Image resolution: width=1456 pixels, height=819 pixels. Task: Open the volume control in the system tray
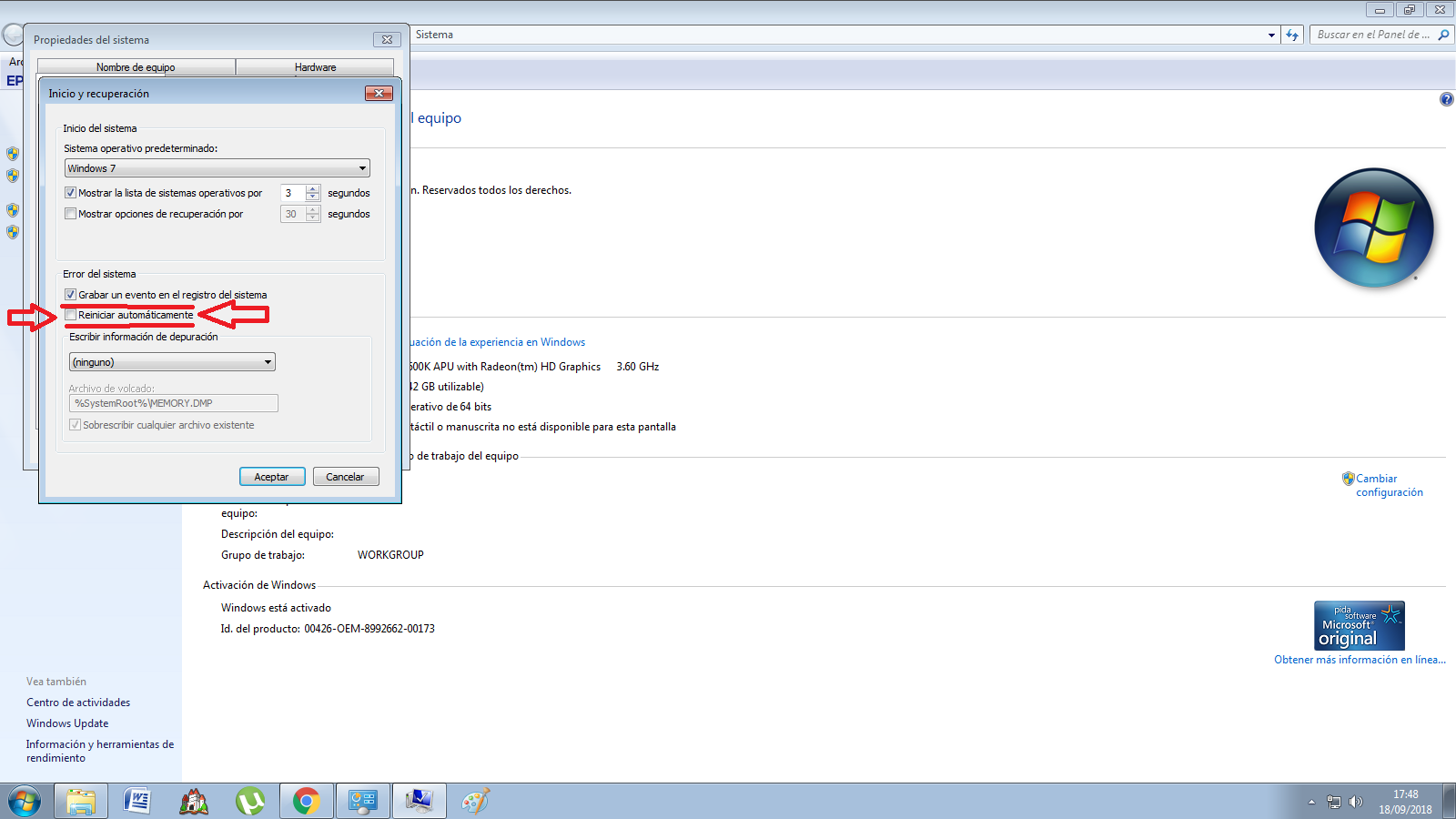tap(1356, 802)
